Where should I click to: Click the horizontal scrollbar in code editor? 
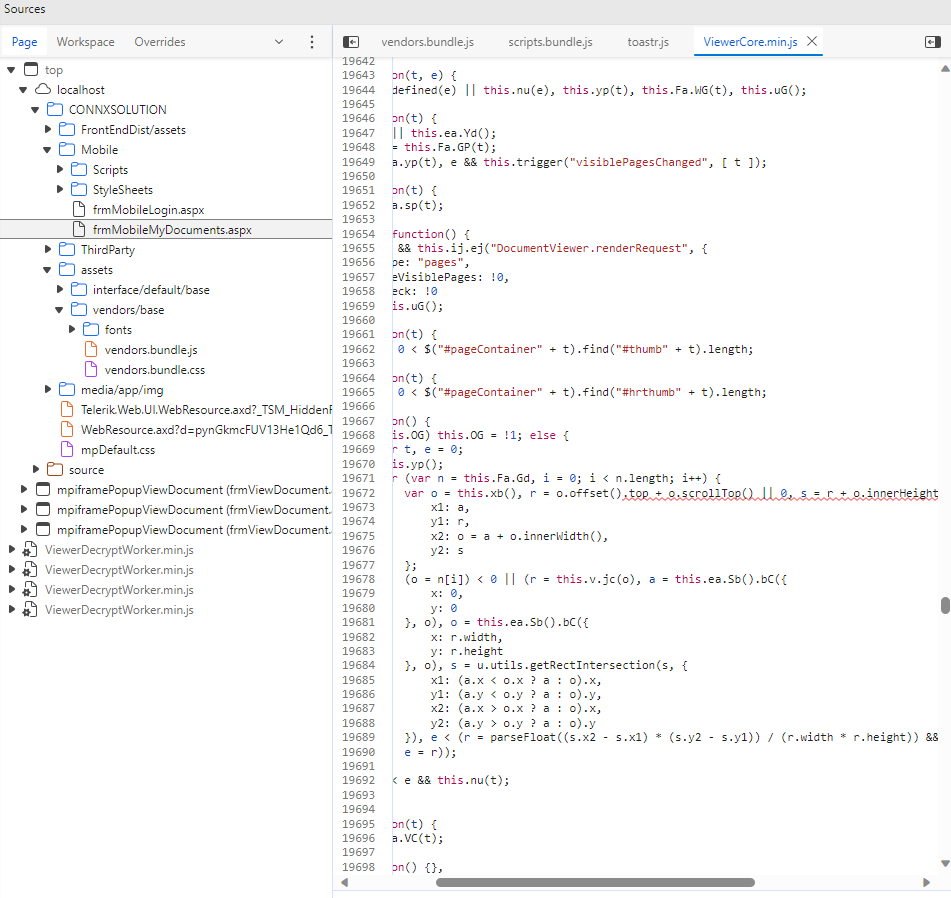(x=595, y=883)
